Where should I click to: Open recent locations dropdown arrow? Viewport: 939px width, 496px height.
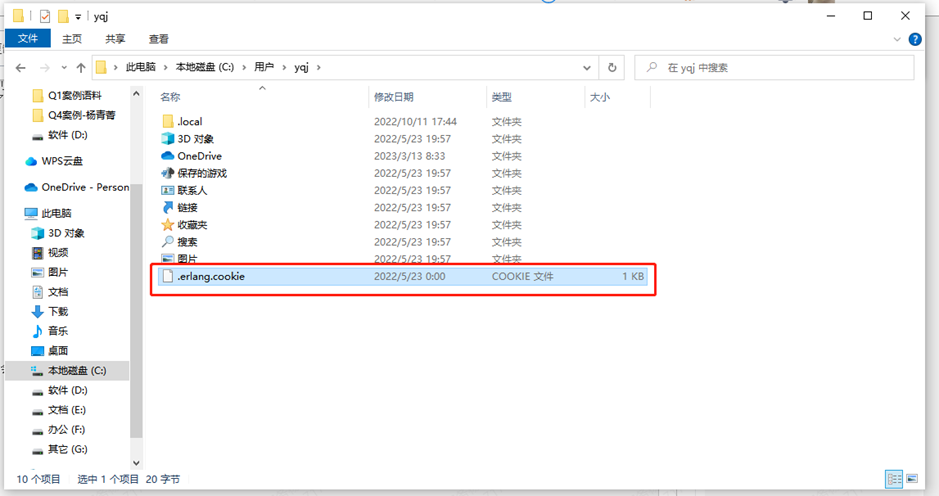click(64, 68)
